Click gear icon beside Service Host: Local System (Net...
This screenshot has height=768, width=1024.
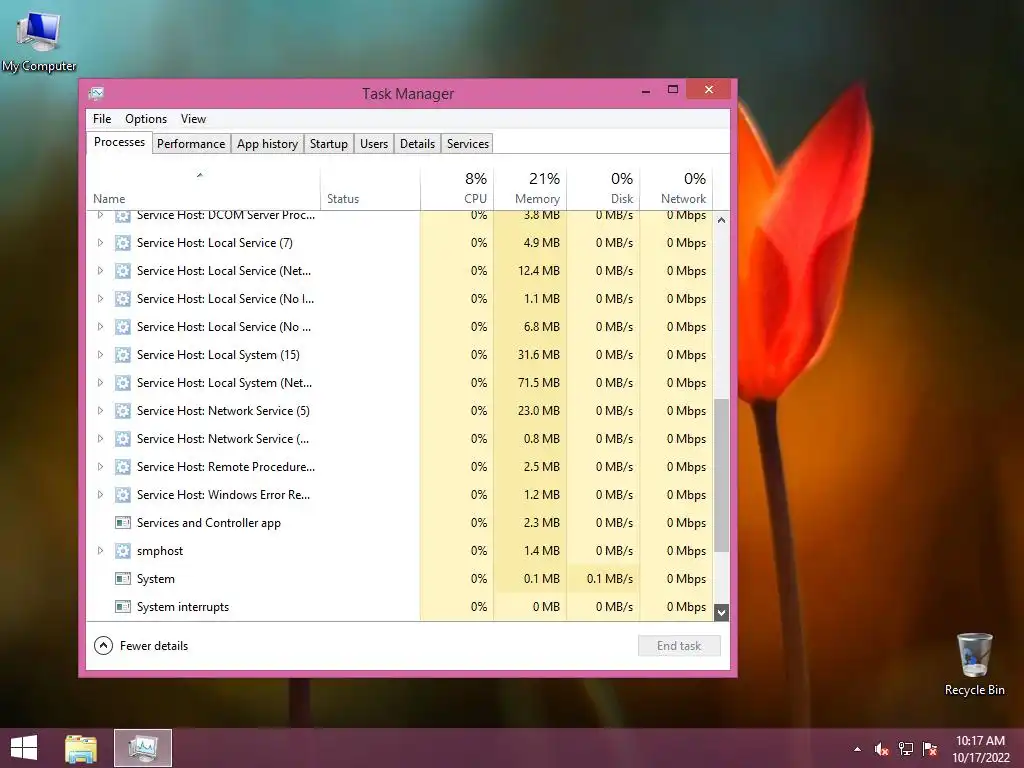click(x=123, y=383)
